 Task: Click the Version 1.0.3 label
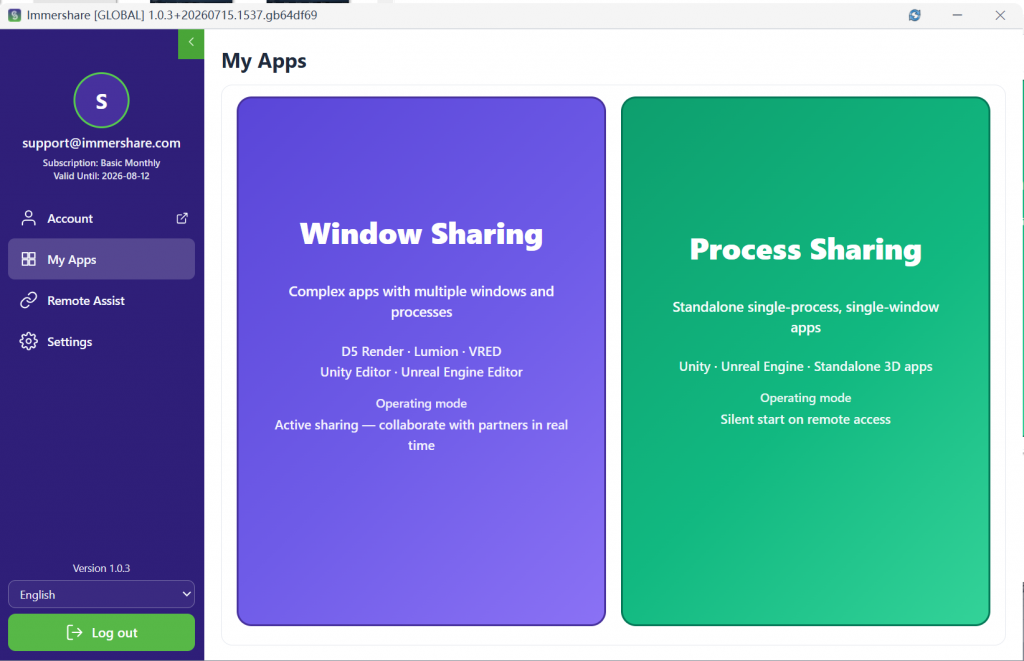(x=101, y=568)
